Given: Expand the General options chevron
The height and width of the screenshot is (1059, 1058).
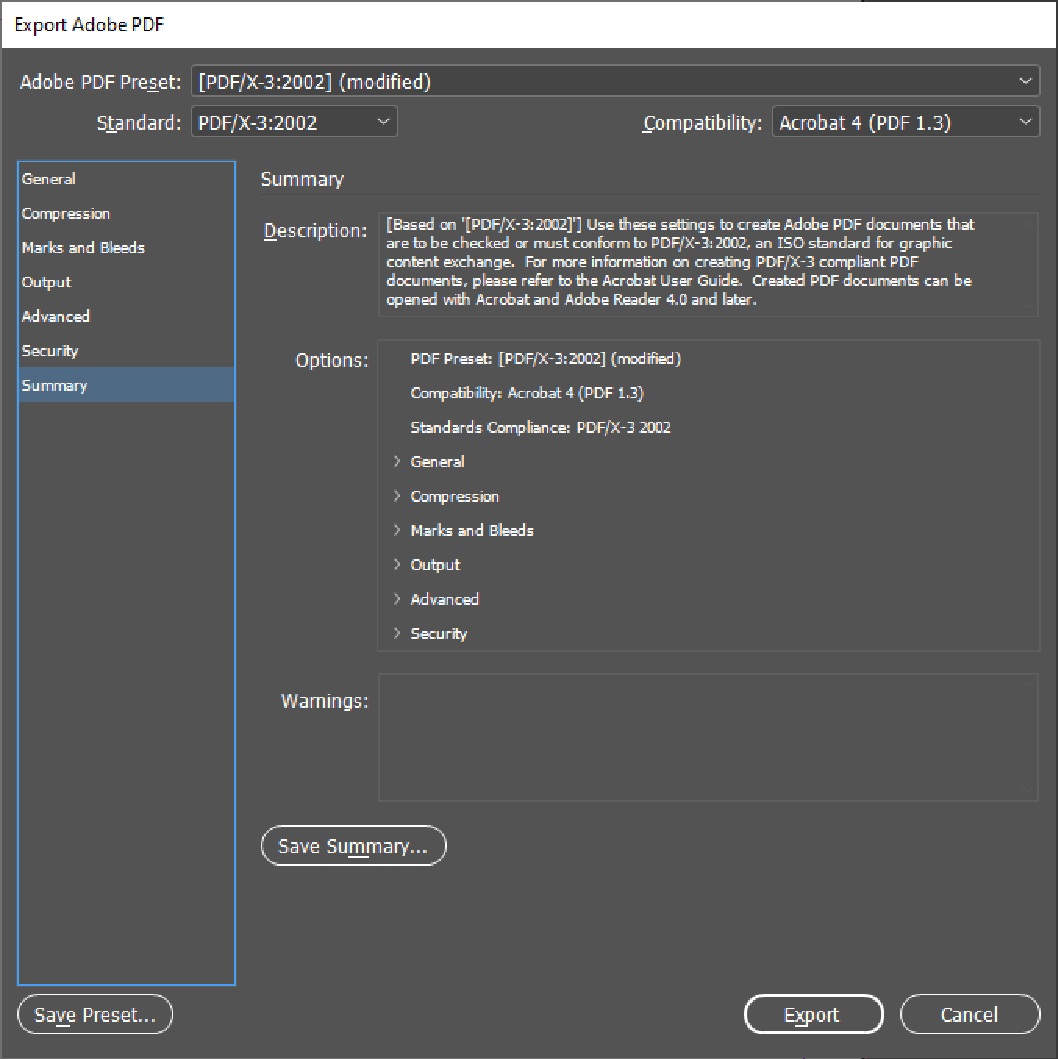Looking at the screenshot, I should pos(397,462).
